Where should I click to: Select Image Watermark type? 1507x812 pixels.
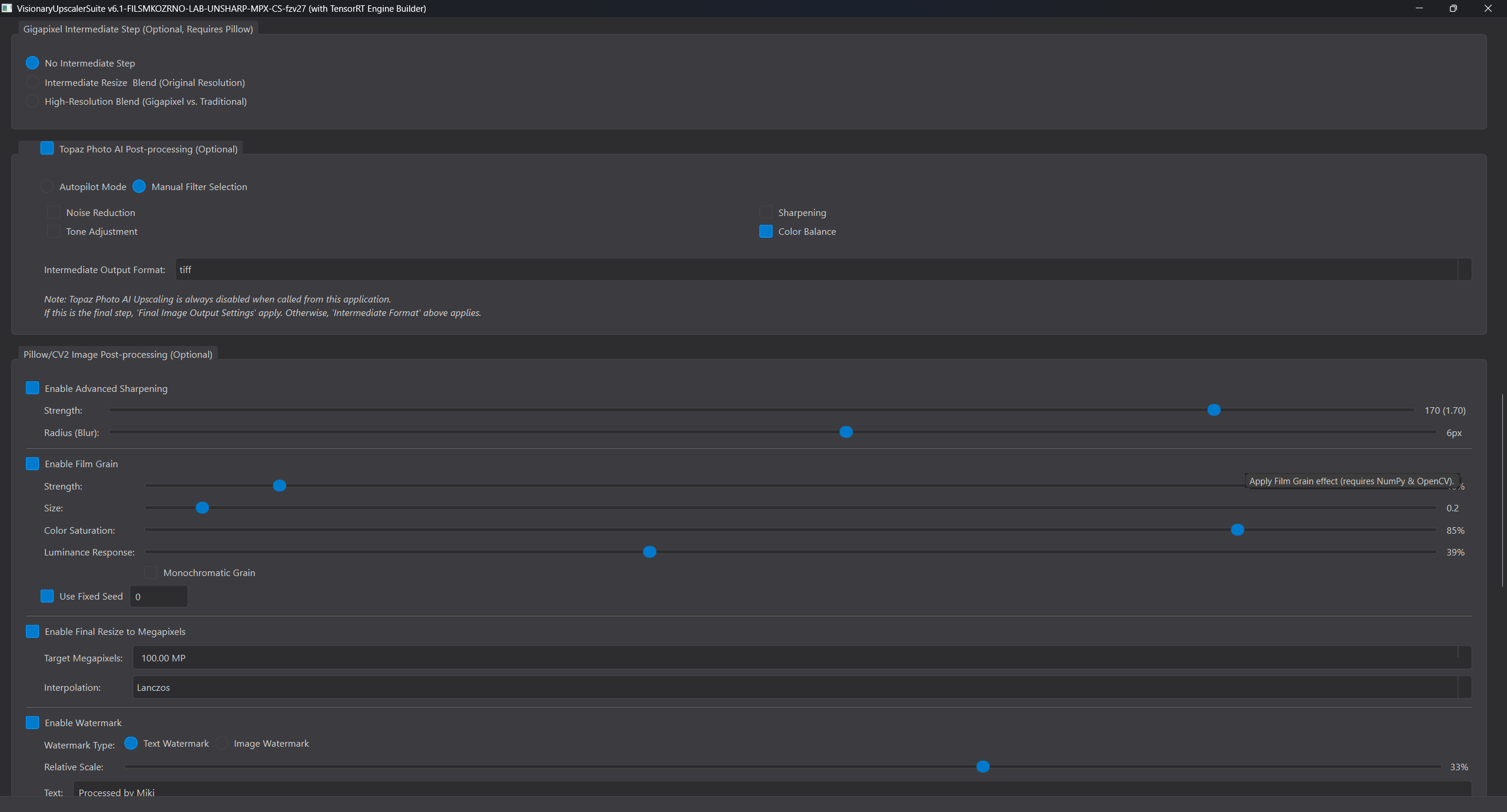tap(222, 743)
